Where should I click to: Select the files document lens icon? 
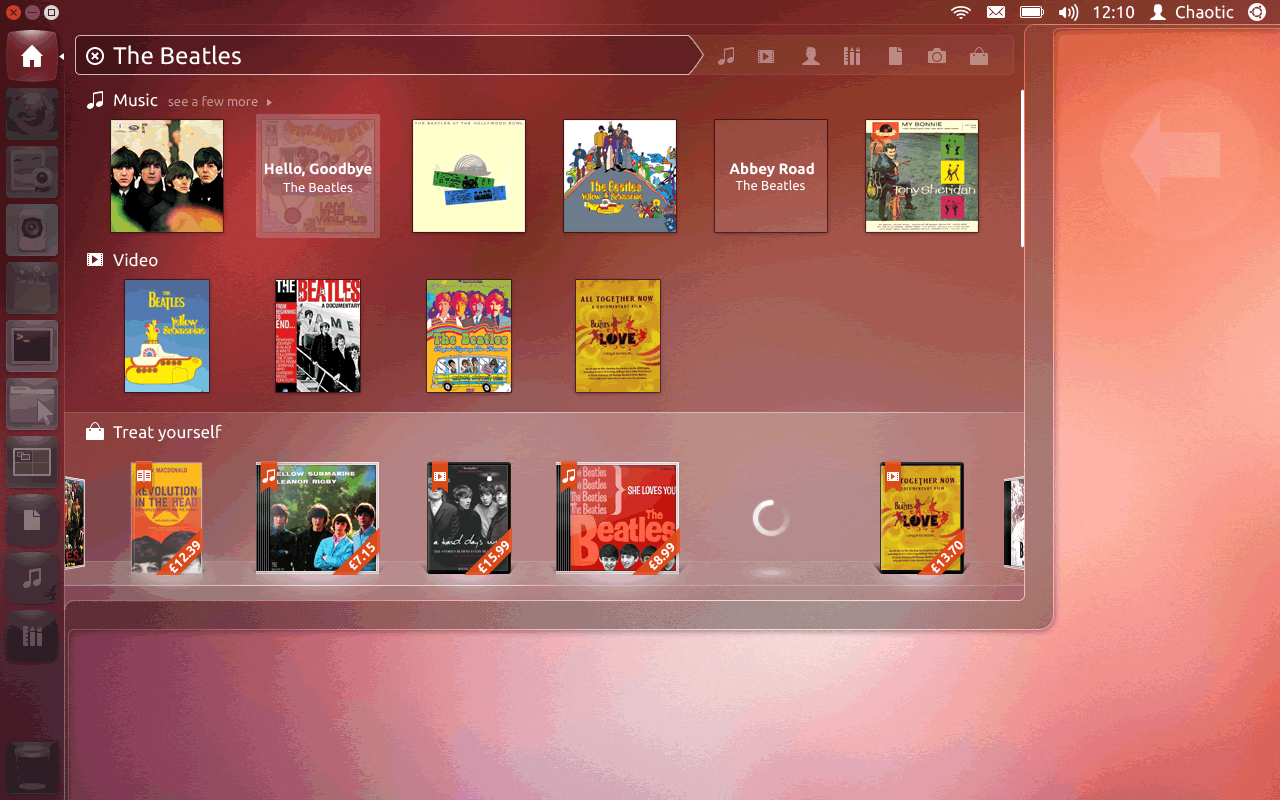896,56
